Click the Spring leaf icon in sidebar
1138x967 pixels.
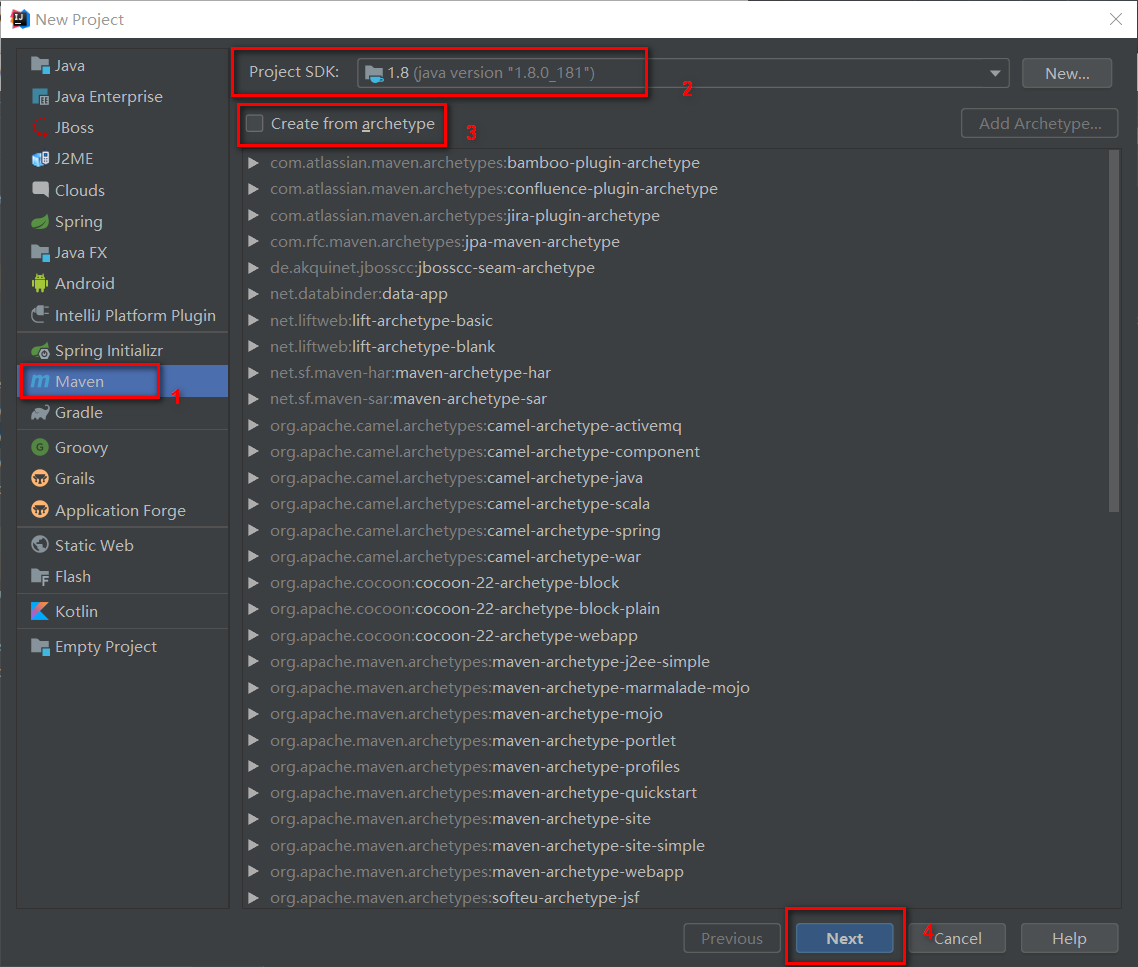pos(40,222)
